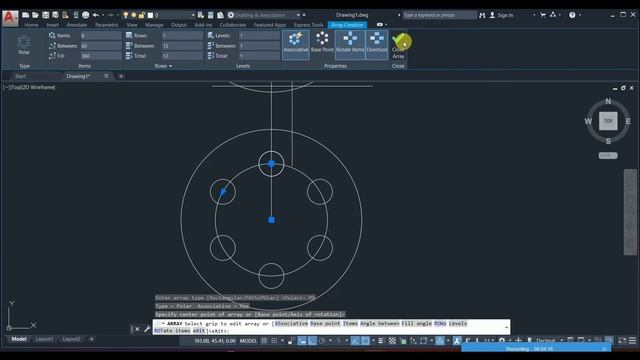Click the Base Point button
Viewport: 640px width, 360px height.
[322, 42]
